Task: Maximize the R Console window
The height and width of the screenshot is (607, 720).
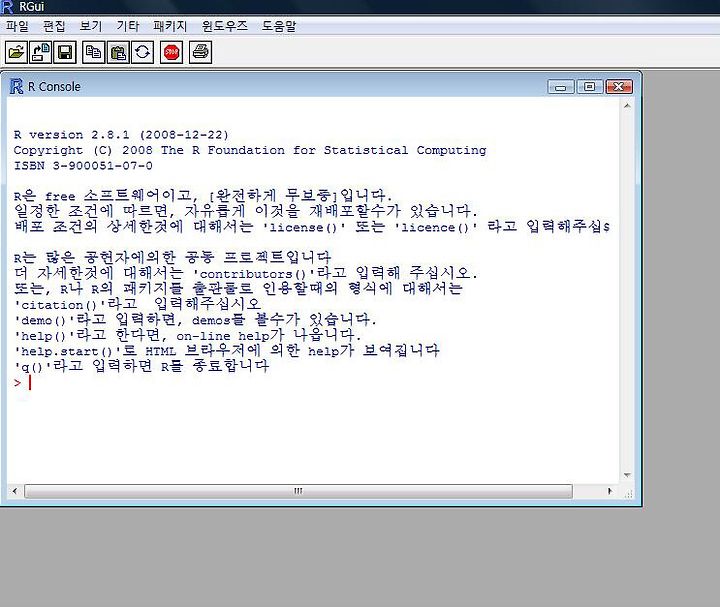Action: tap(590, 86)
